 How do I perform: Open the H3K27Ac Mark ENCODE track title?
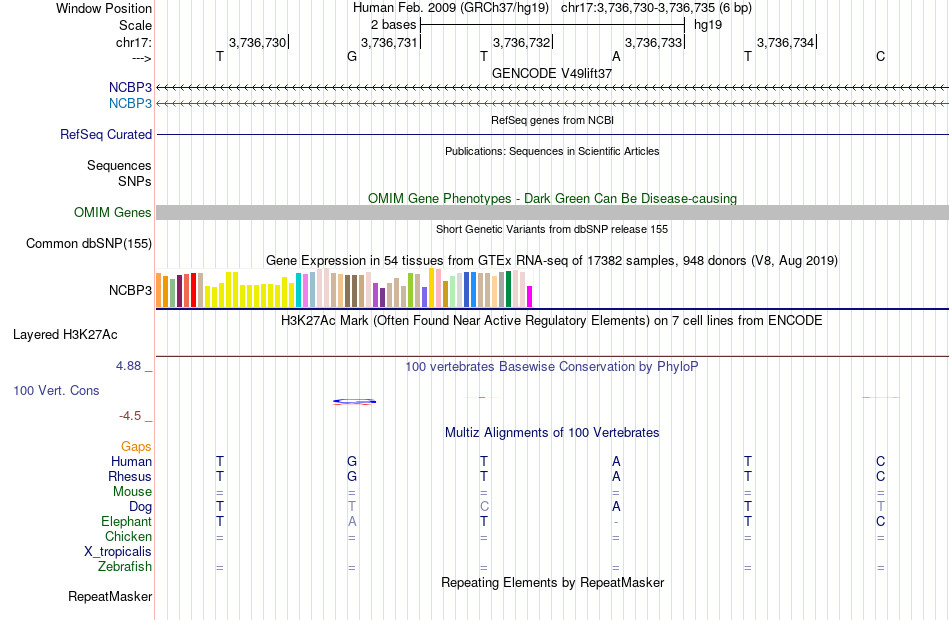[552, 321]
